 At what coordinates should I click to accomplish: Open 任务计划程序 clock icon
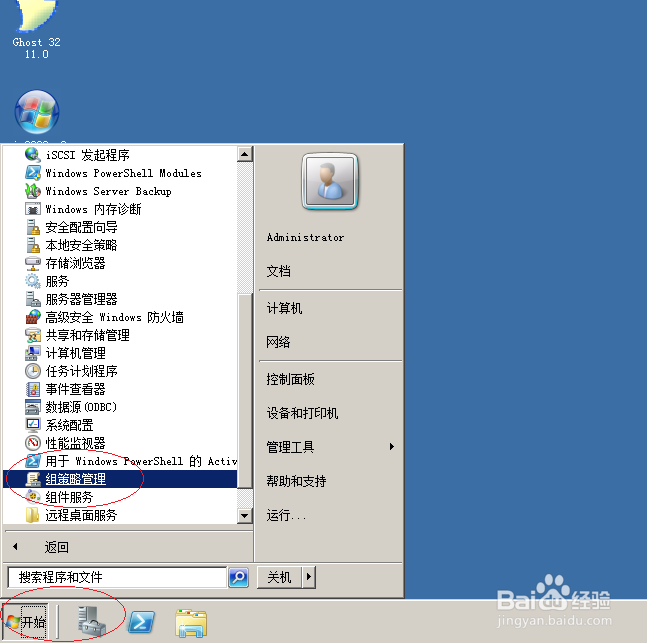33,371
